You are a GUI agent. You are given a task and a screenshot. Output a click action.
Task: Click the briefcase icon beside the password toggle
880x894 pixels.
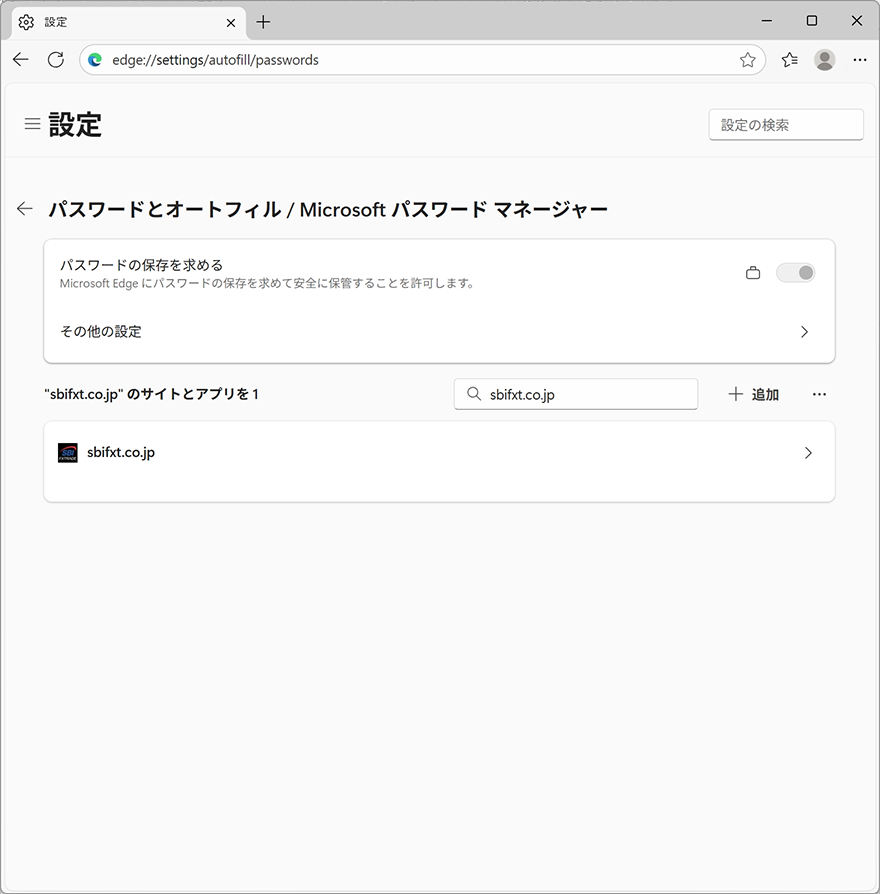[753, 272]
